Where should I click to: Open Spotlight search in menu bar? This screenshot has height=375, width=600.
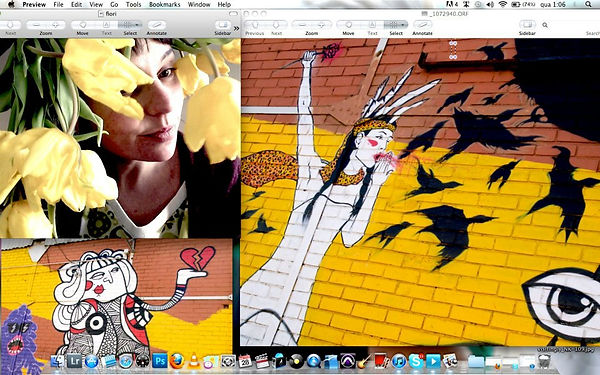(588, 4)
